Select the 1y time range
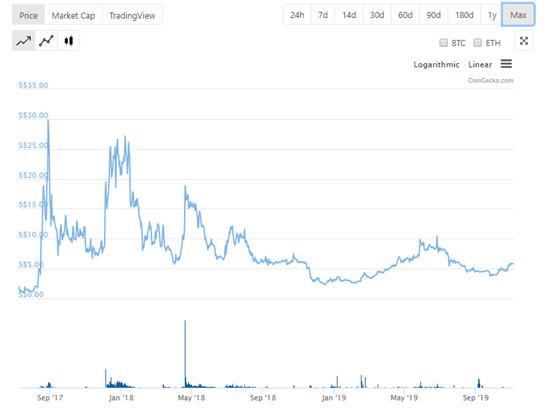The image size is (547, 413). pyautogui.click(x=492, y=15)
